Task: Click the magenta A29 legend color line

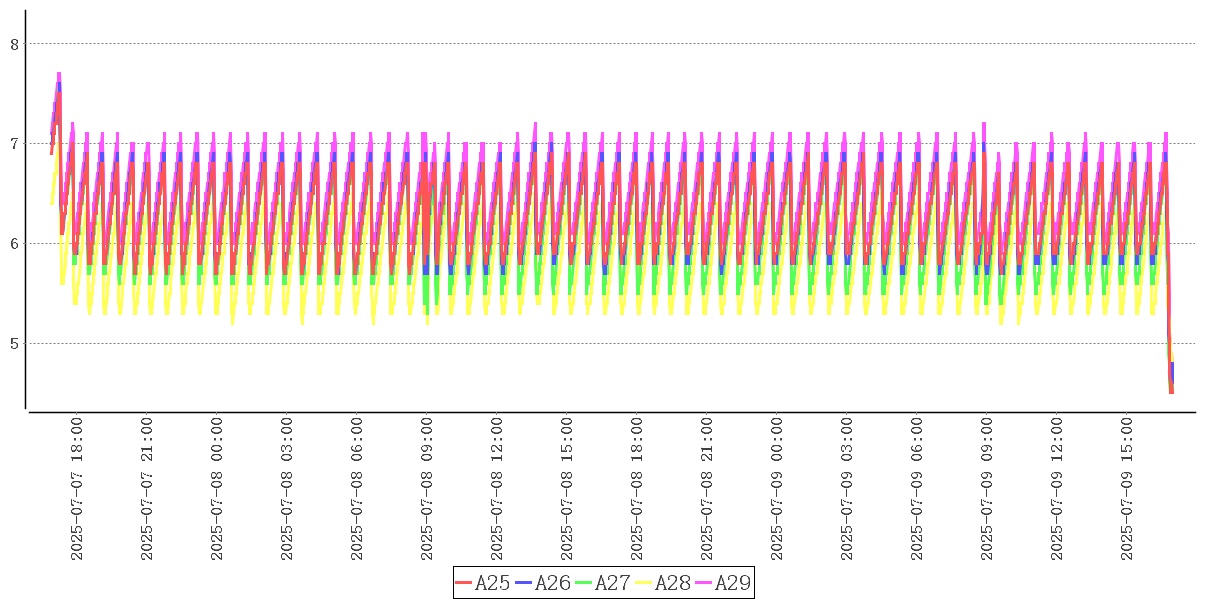Action: (x=703, y=583)
